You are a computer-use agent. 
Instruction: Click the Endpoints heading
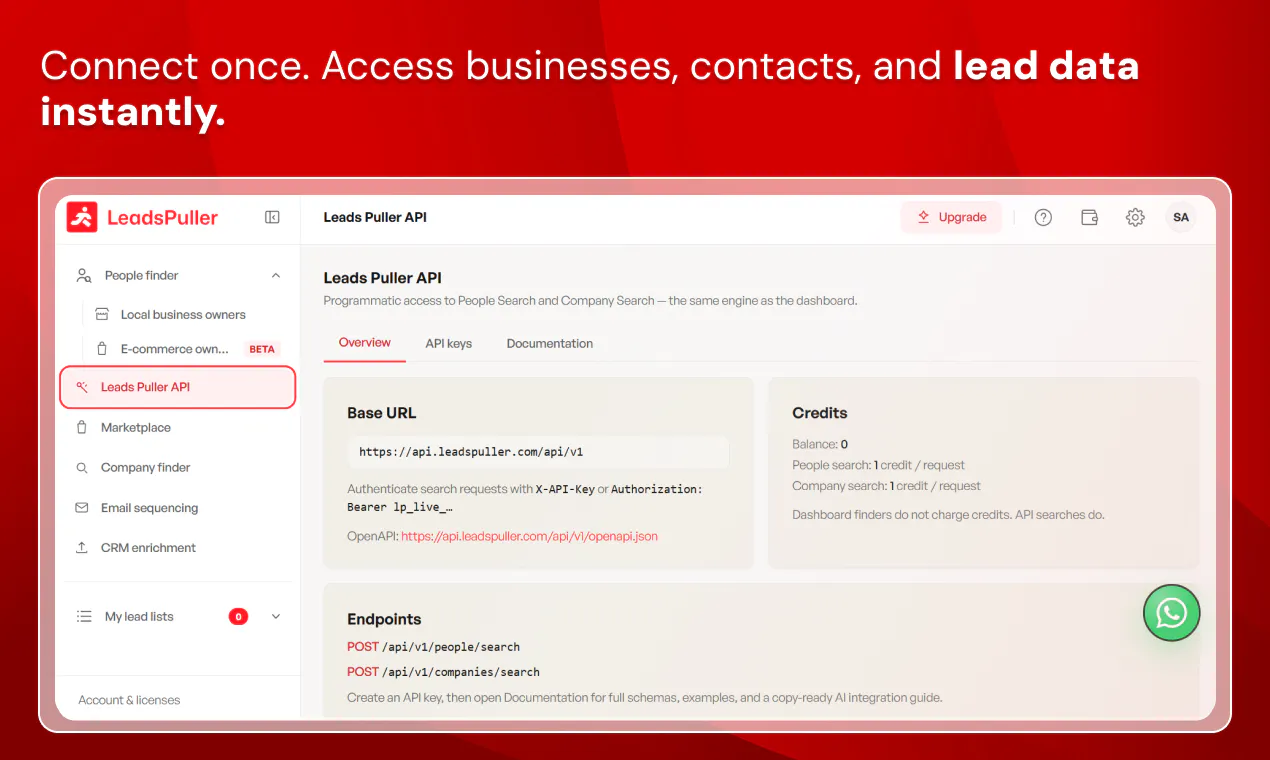pos(384,619)
